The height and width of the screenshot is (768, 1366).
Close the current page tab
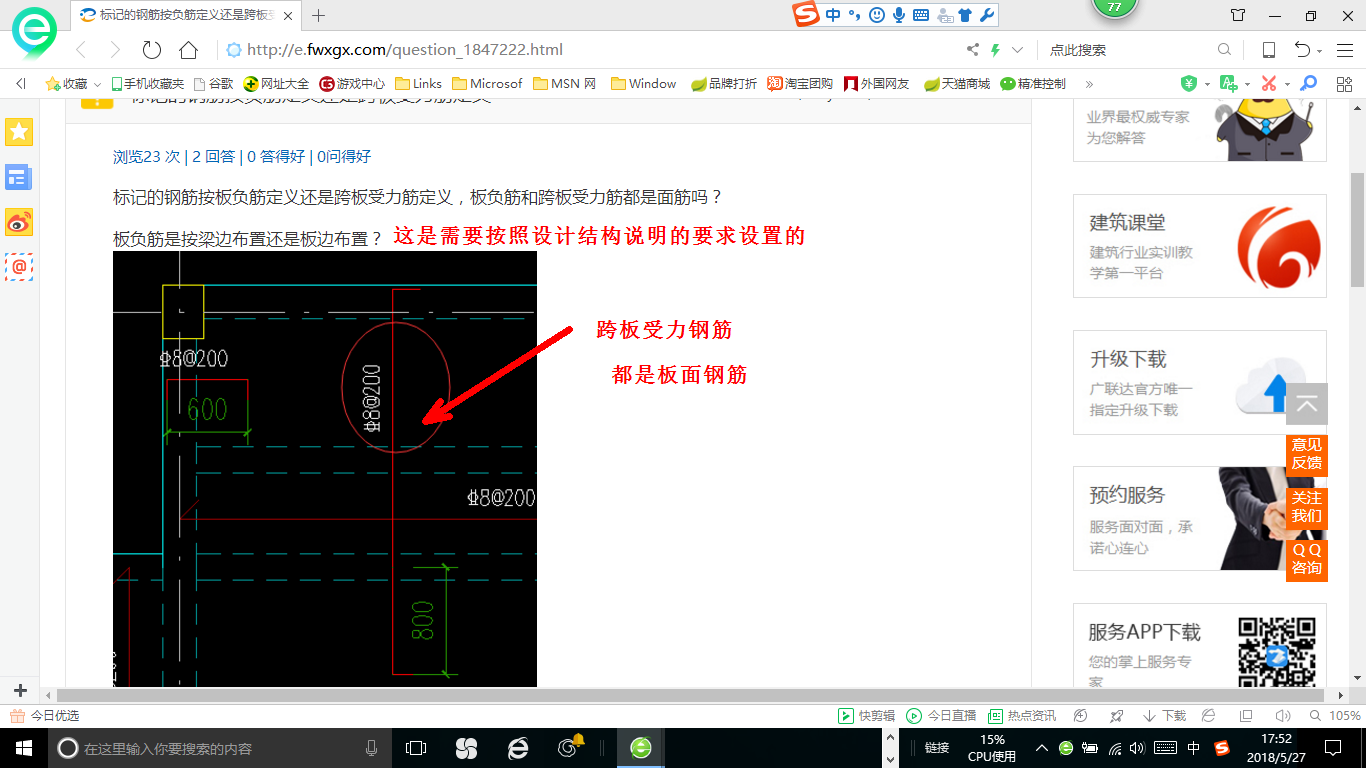coord(289,15)
